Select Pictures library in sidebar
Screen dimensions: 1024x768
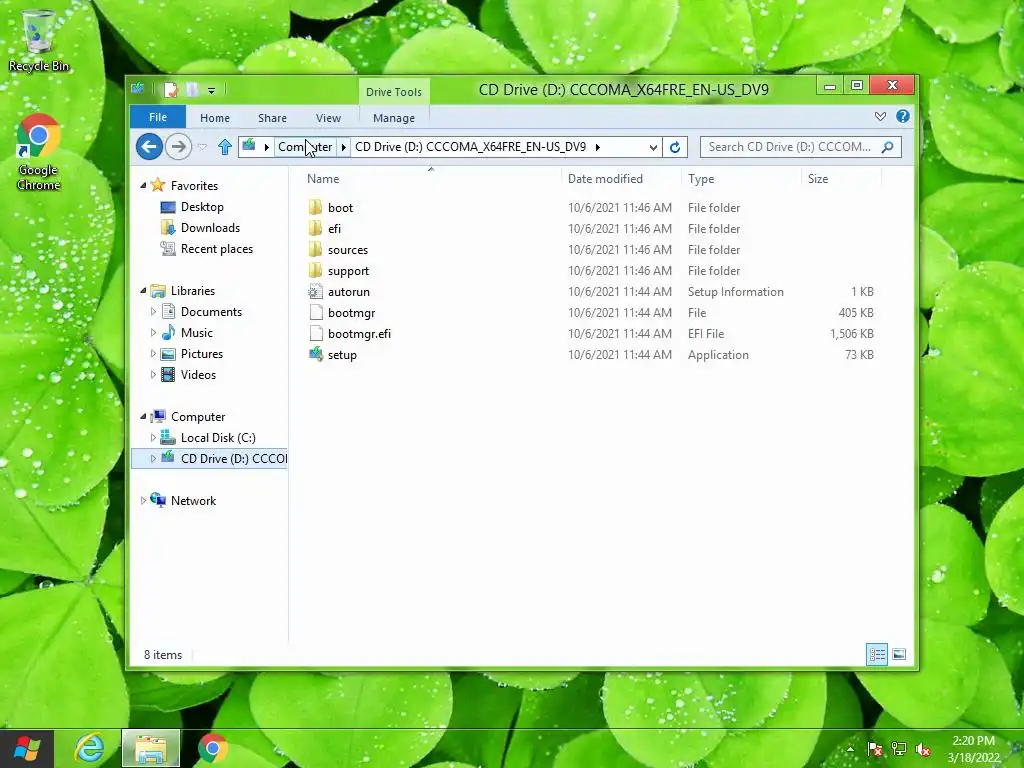[x=202, y=353]
